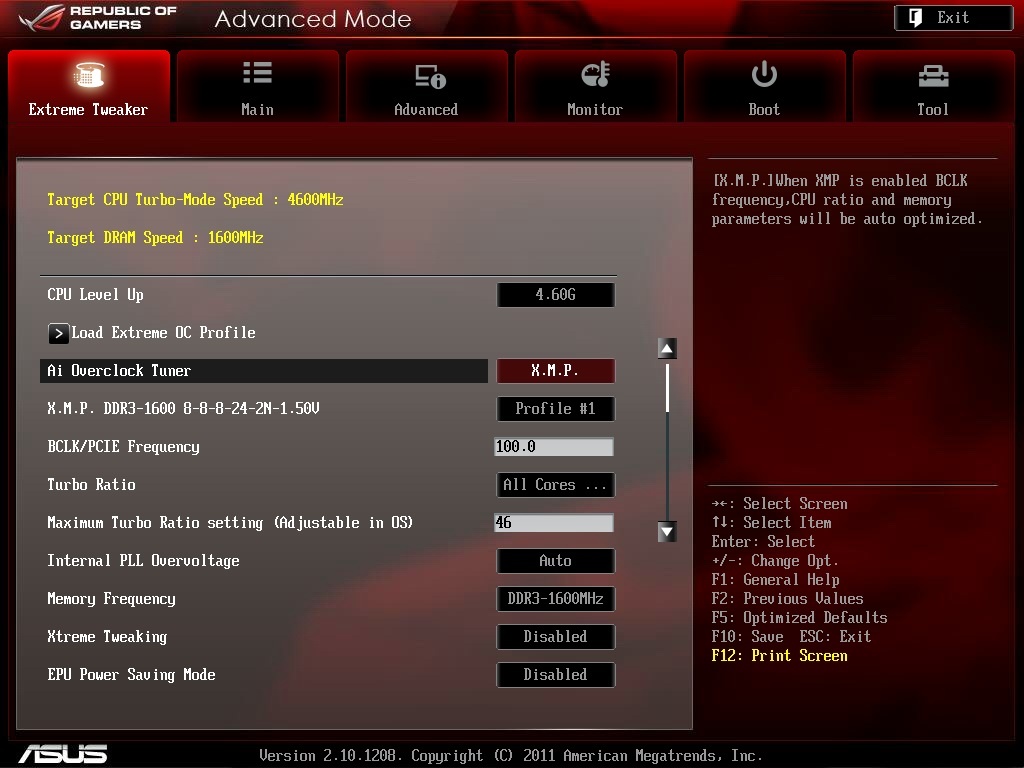Select X.M.P. DDR3-1600 8-8-8-24-2N-1.50V label
Viewport: 1024px width, 768px height.
(x=184, y=409)
